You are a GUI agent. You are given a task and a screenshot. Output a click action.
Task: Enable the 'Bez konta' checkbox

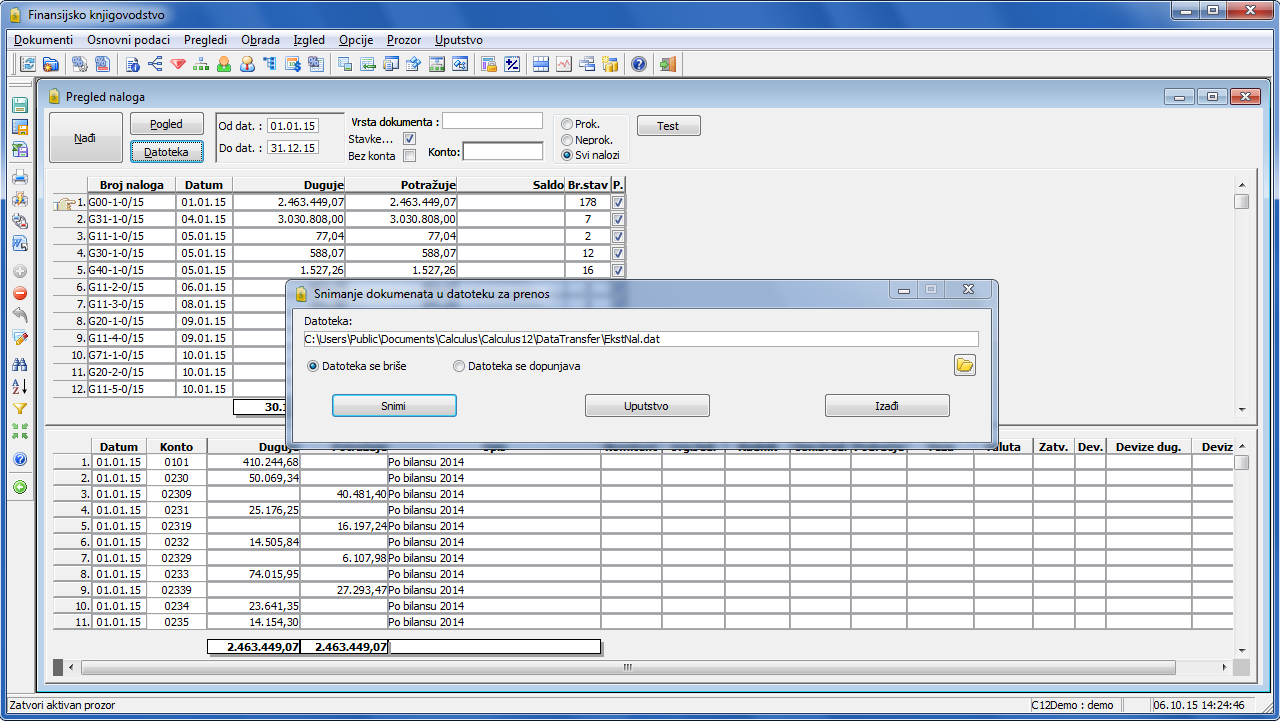(409, 156)
